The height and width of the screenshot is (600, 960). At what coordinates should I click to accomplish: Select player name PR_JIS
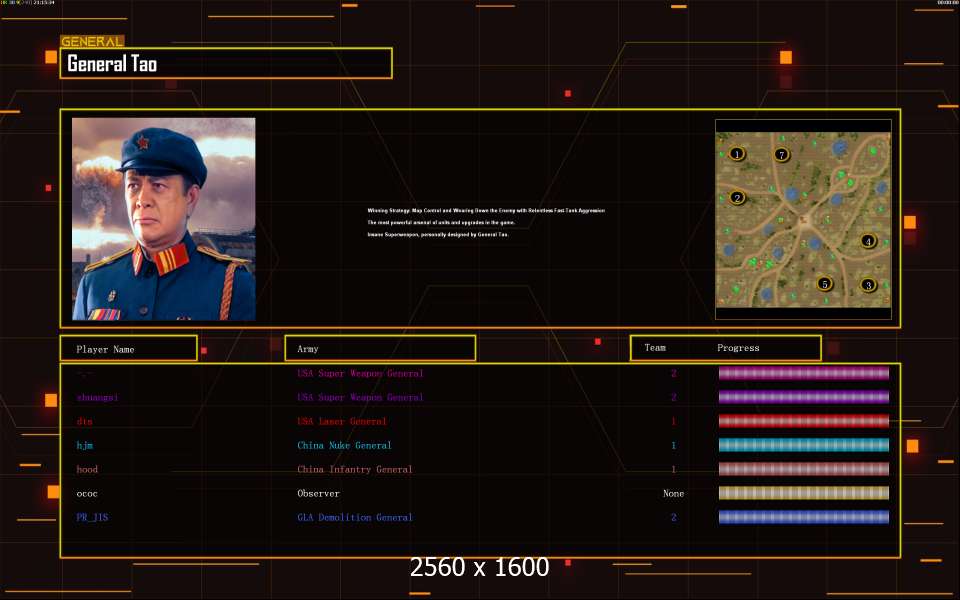coord(92,517)
